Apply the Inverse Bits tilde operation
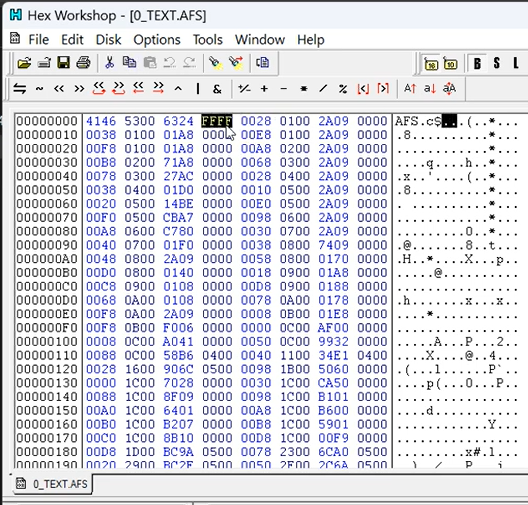Screen dimensions: 528x505 (x=39, y=89)
